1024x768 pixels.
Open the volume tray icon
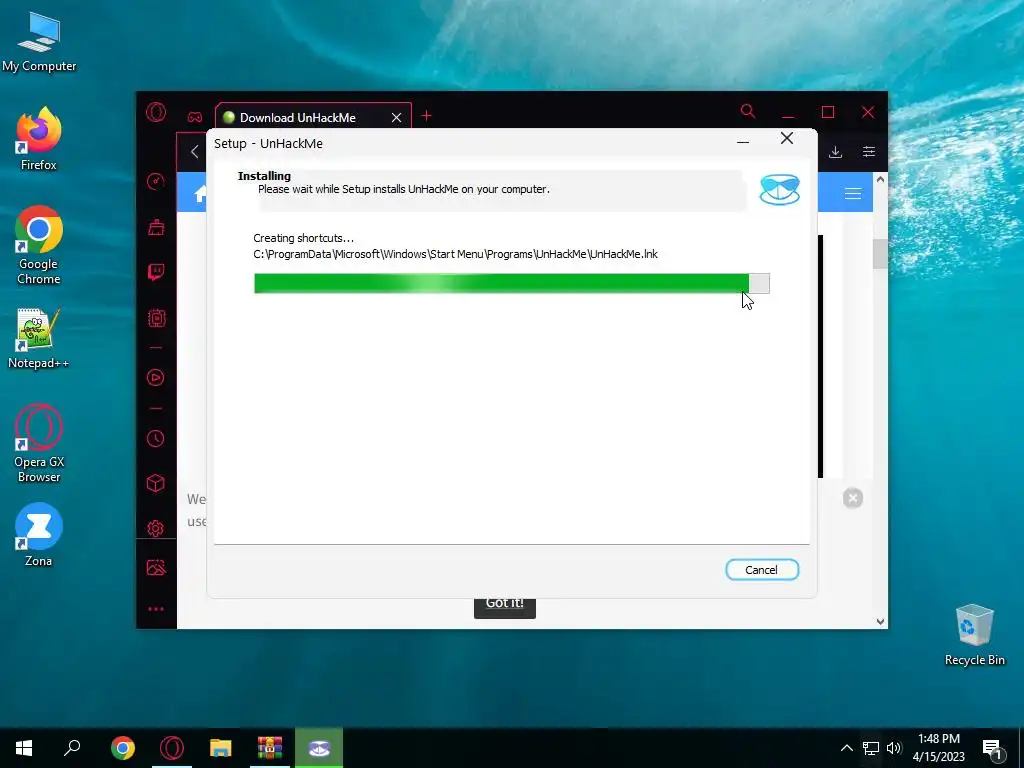[x=894, y=748]
